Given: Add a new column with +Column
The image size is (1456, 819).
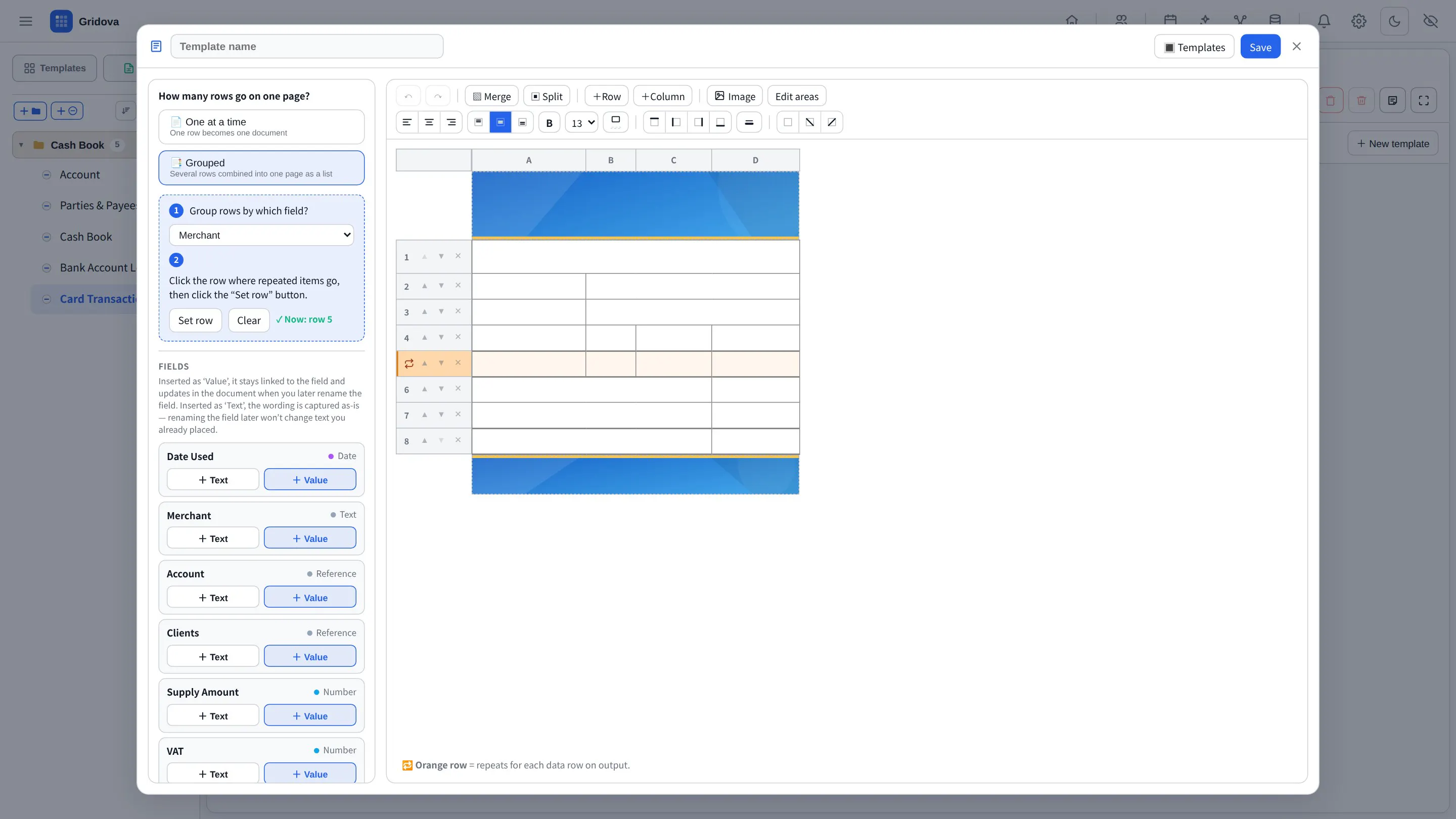Looking at the screenshot, I should pyautogui.click(x=663, y=96).
